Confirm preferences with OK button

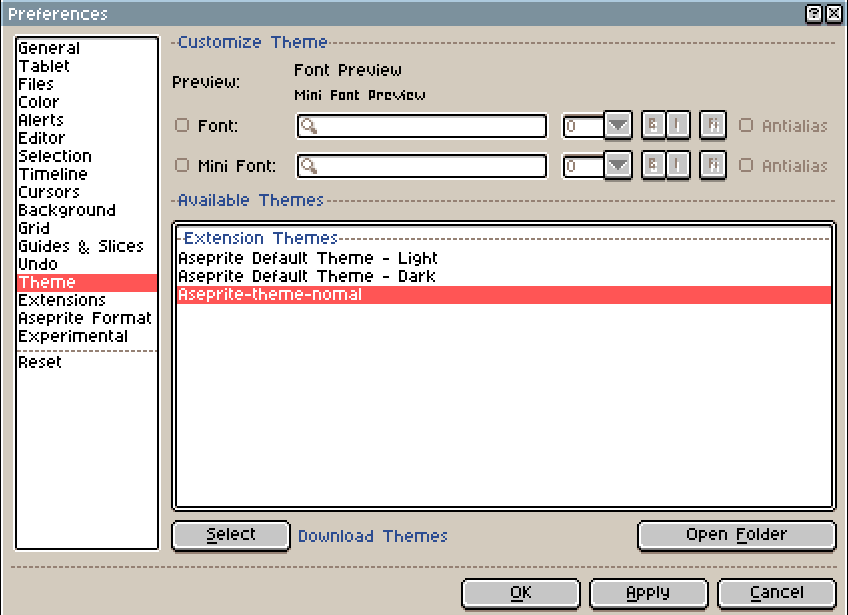pyautogui.click(x=521, y=593)
